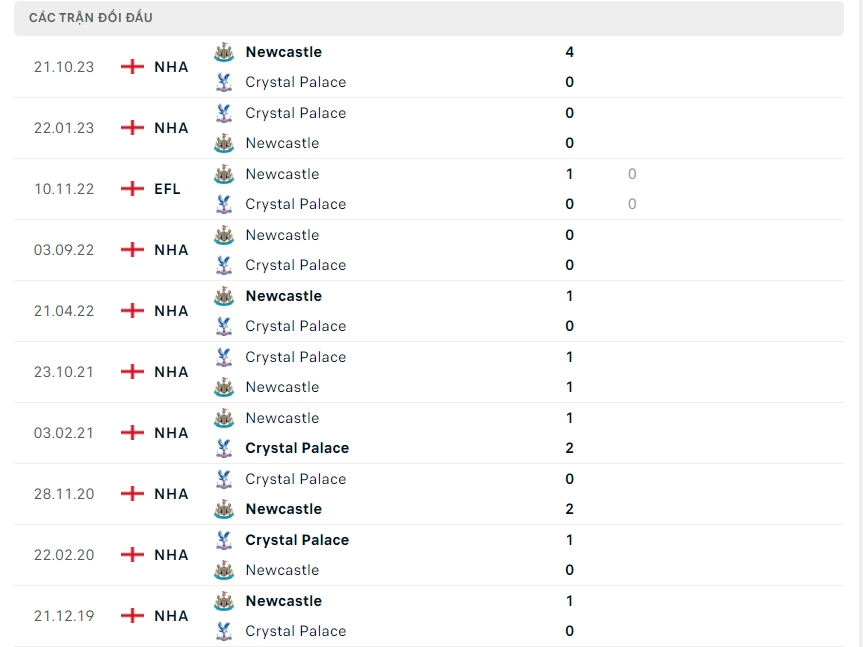The image size is (863, 647).
Task: Click Newcastle crest in 28.11.20 match
Action: pos(224,509)
